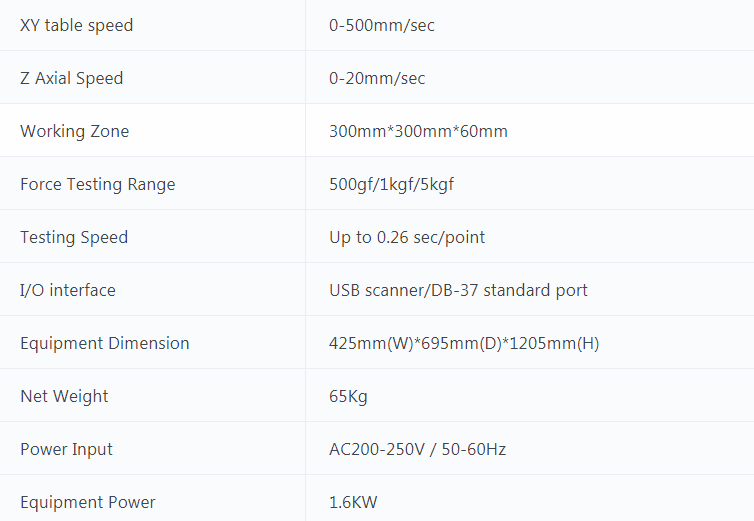Click the Net Weight label
Screen dimensions: 754x521
[64, 396]
